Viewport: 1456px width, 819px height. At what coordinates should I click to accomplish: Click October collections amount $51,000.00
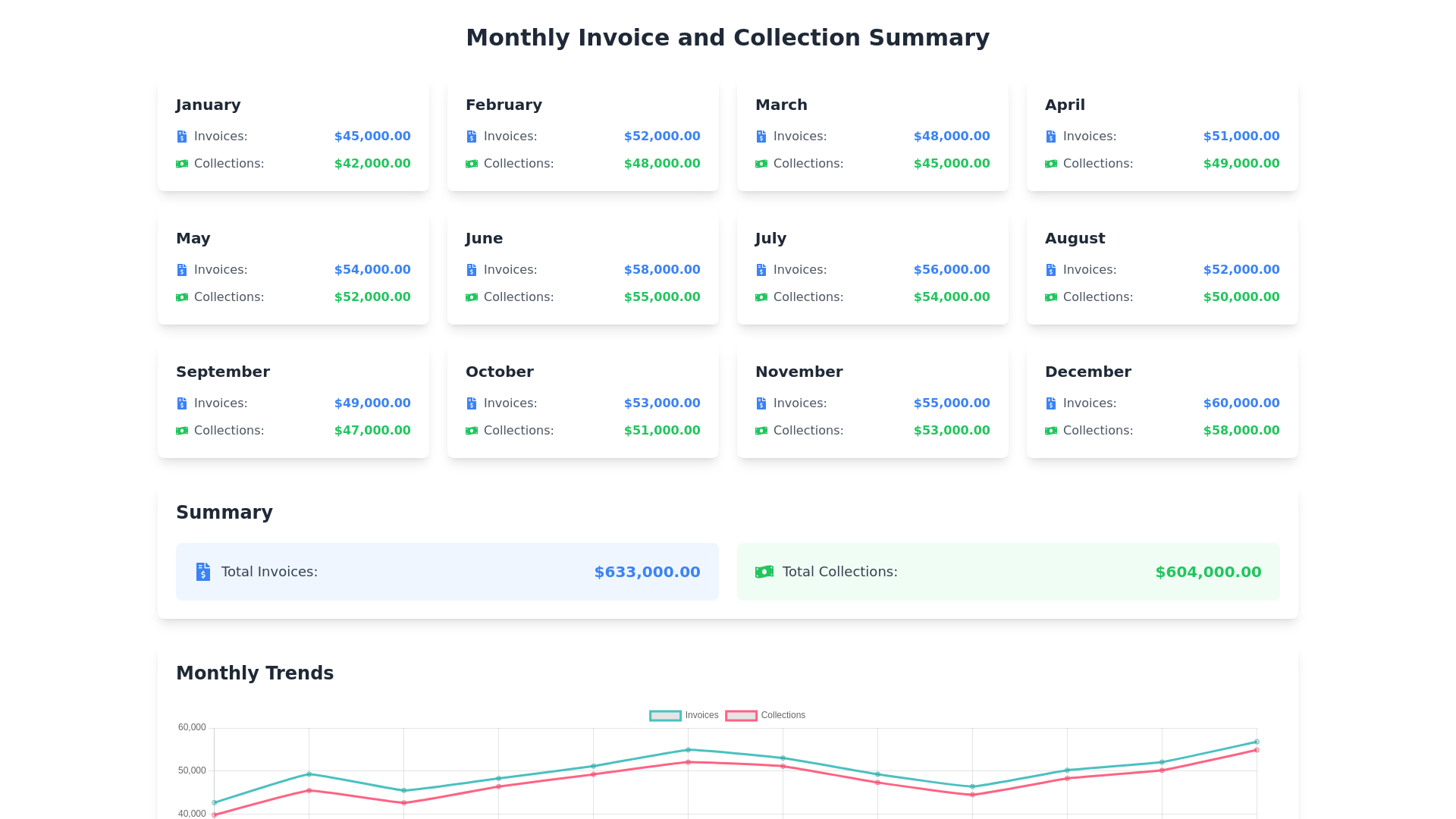tap(661, 431)
